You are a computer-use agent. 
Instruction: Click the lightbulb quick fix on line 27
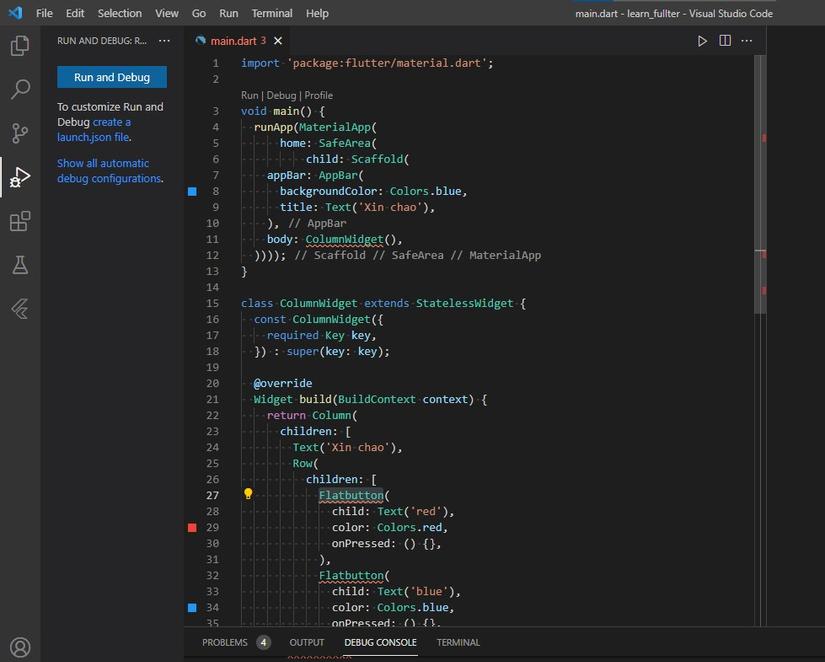pyautogui.click(x=248, y=494)
